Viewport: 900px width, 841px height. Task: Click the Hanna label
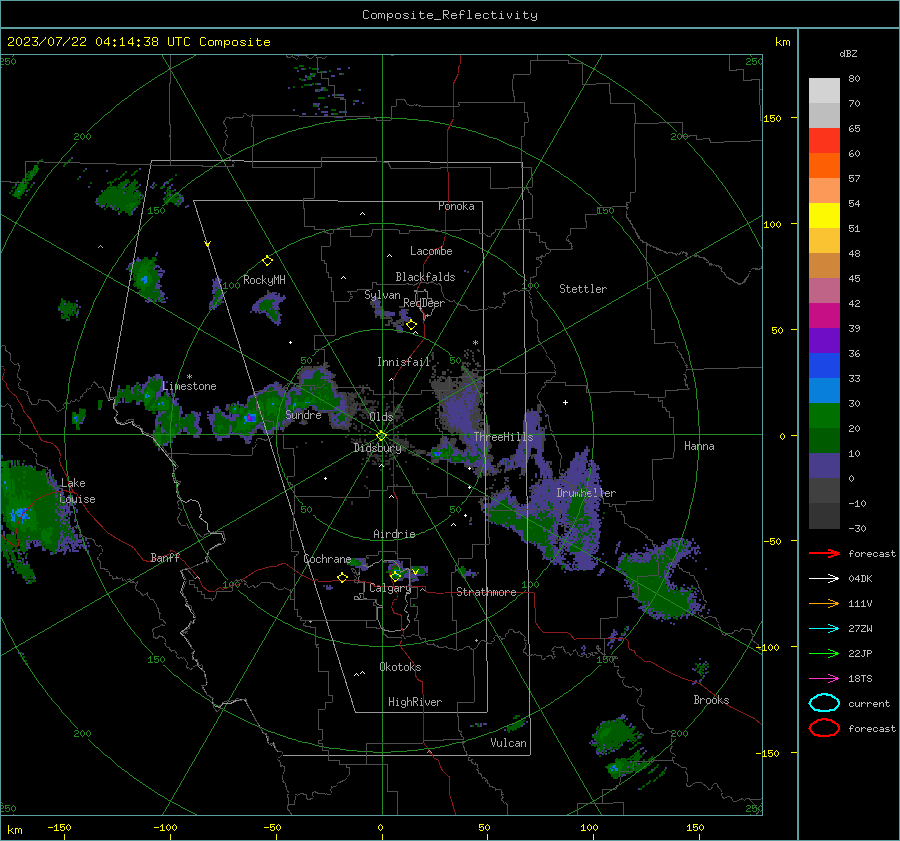[x=699, y=446]
